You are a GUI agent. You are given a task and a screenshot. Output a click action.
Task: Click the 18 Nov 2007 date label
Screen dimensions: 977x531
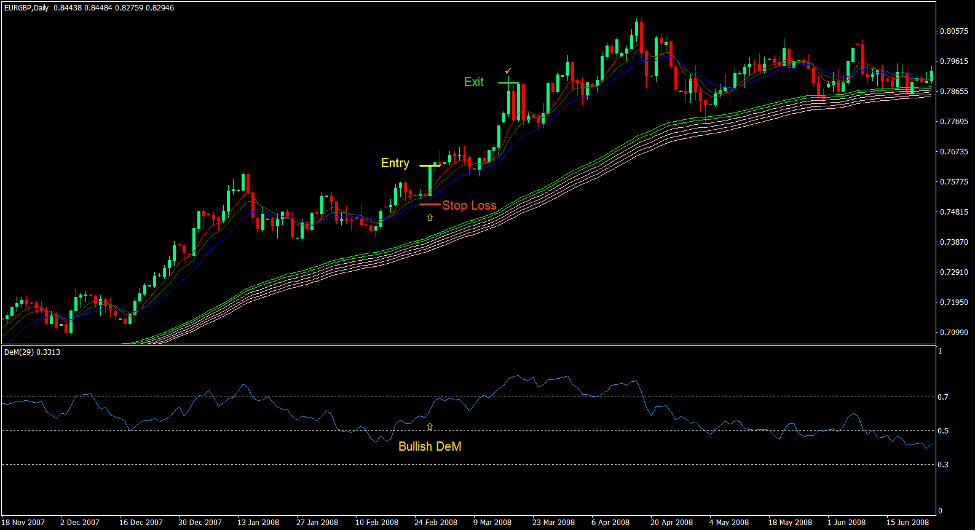click(x=23, y=522)
